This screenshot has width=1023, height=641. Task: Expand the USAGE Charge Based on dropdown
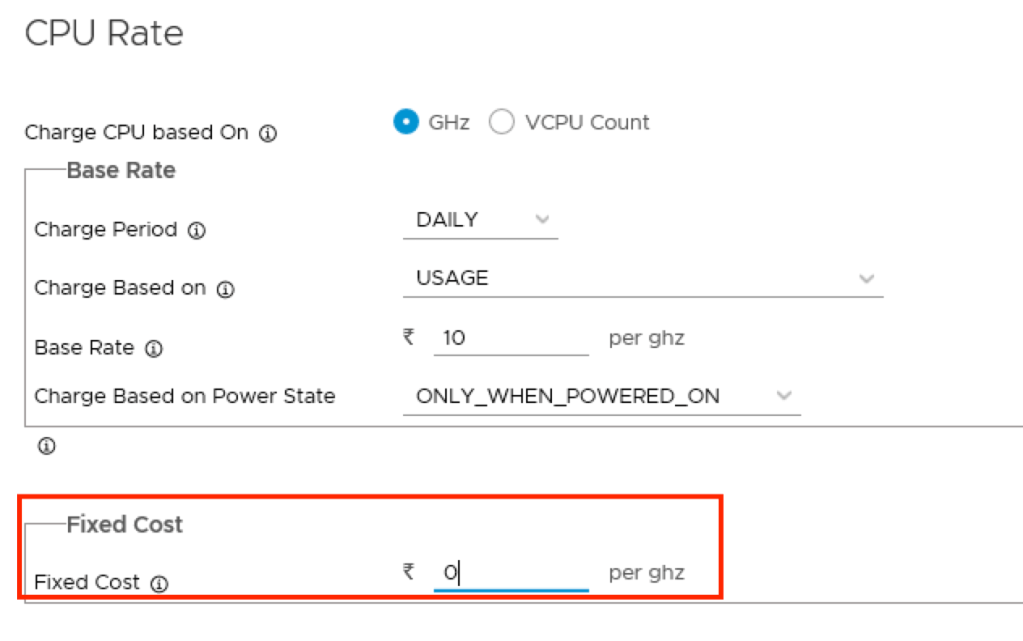pos(642,278)
